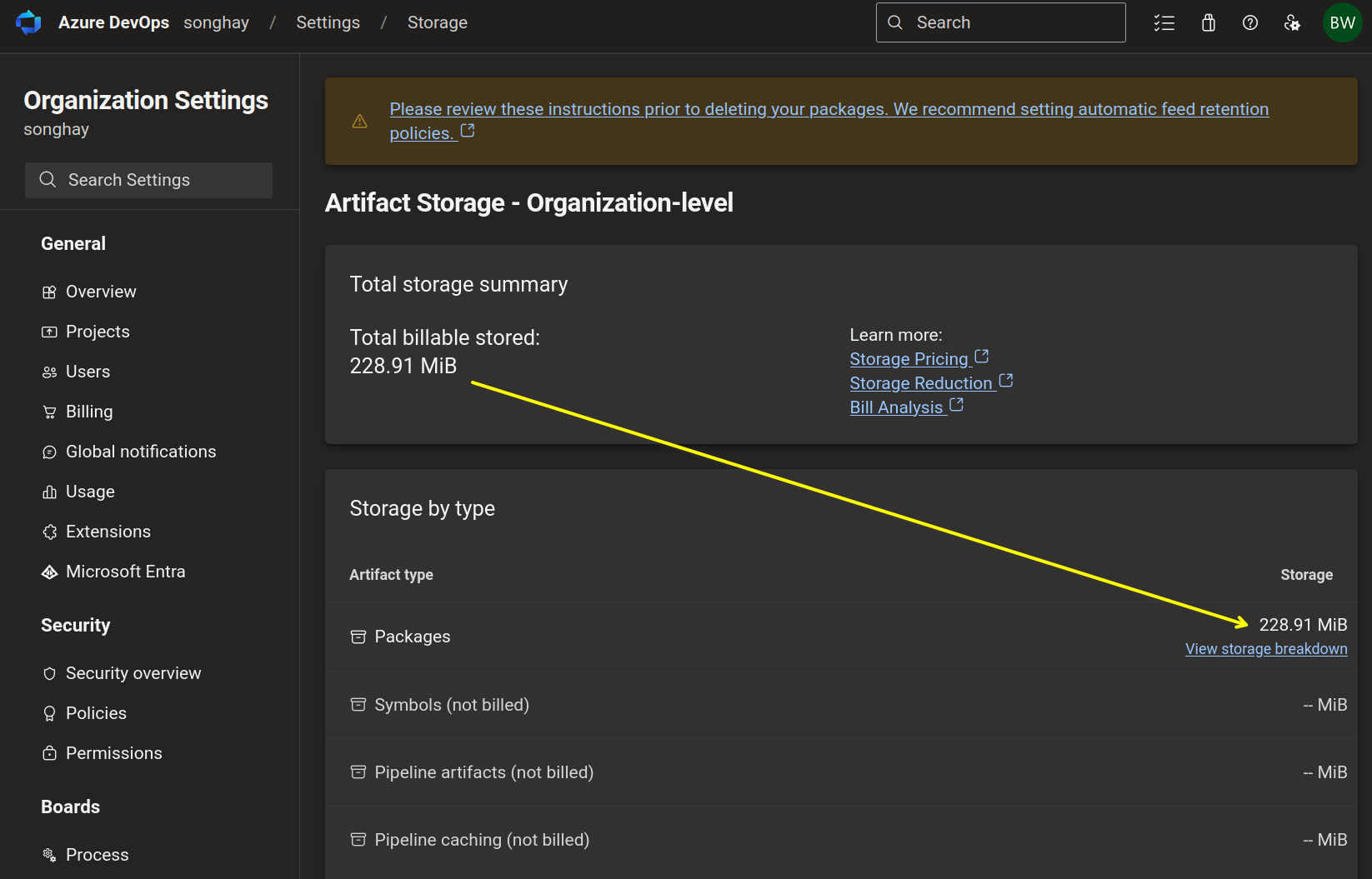Click the external link icon beside Storage Pricing
The width and height of the screenshot is (1372, 879).
[x=982, y=357]
